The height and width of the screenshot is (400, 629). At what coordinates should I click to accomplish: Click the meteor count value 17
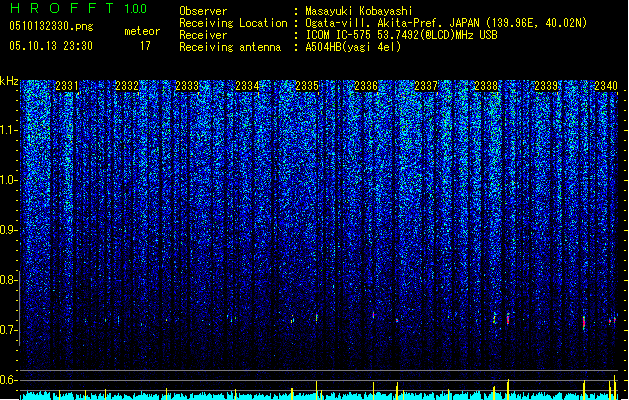[x=145, y=46]
